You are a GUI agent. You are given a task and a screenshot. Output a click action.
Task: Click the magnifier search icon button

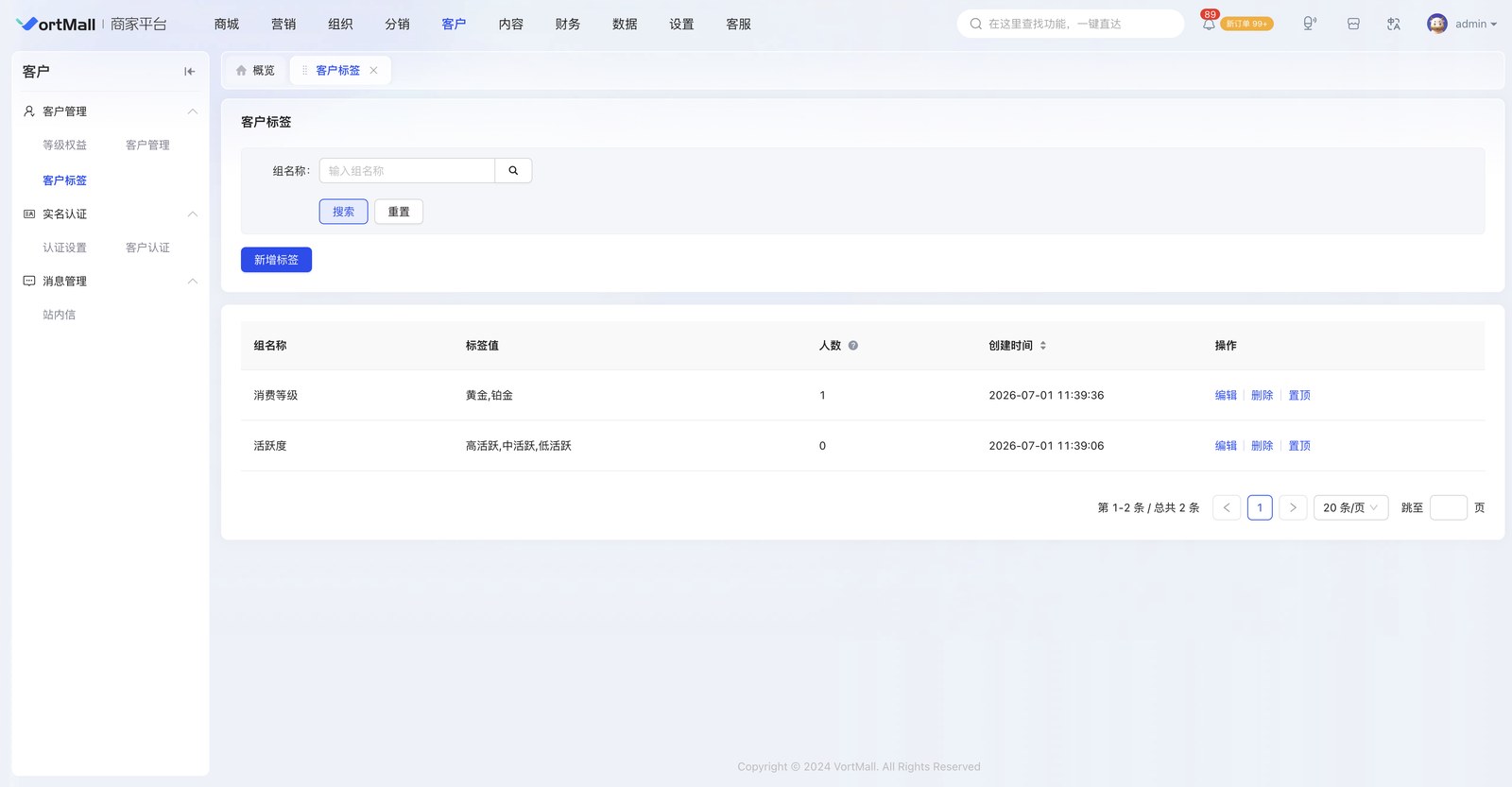pyautogui.click(x=513, y=171)
